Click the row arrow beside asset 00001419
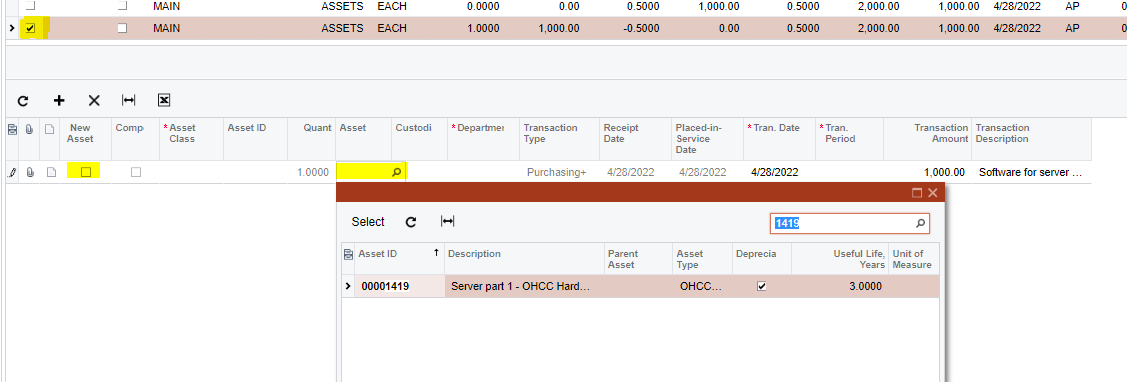The height and width of the screenshot is (382, 1127). click(349, 286)
